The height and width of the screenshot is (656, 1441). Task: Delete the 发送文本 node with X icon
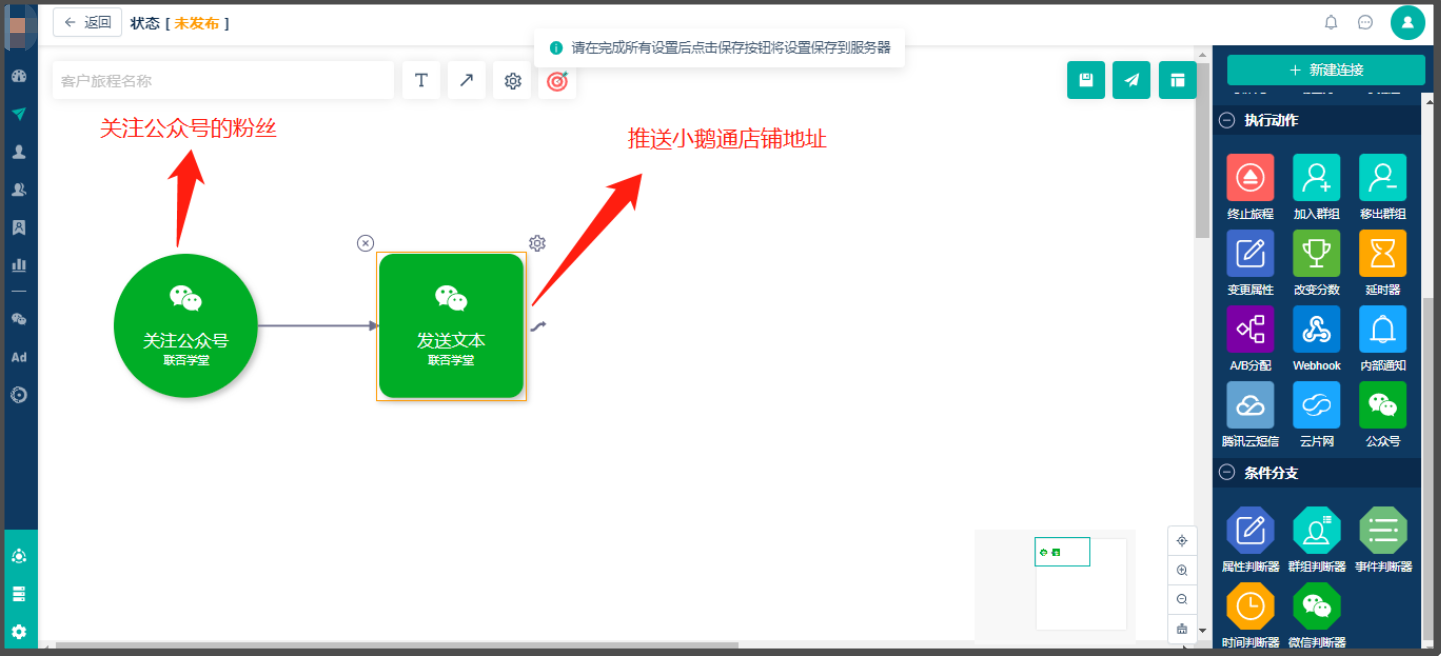365,243
